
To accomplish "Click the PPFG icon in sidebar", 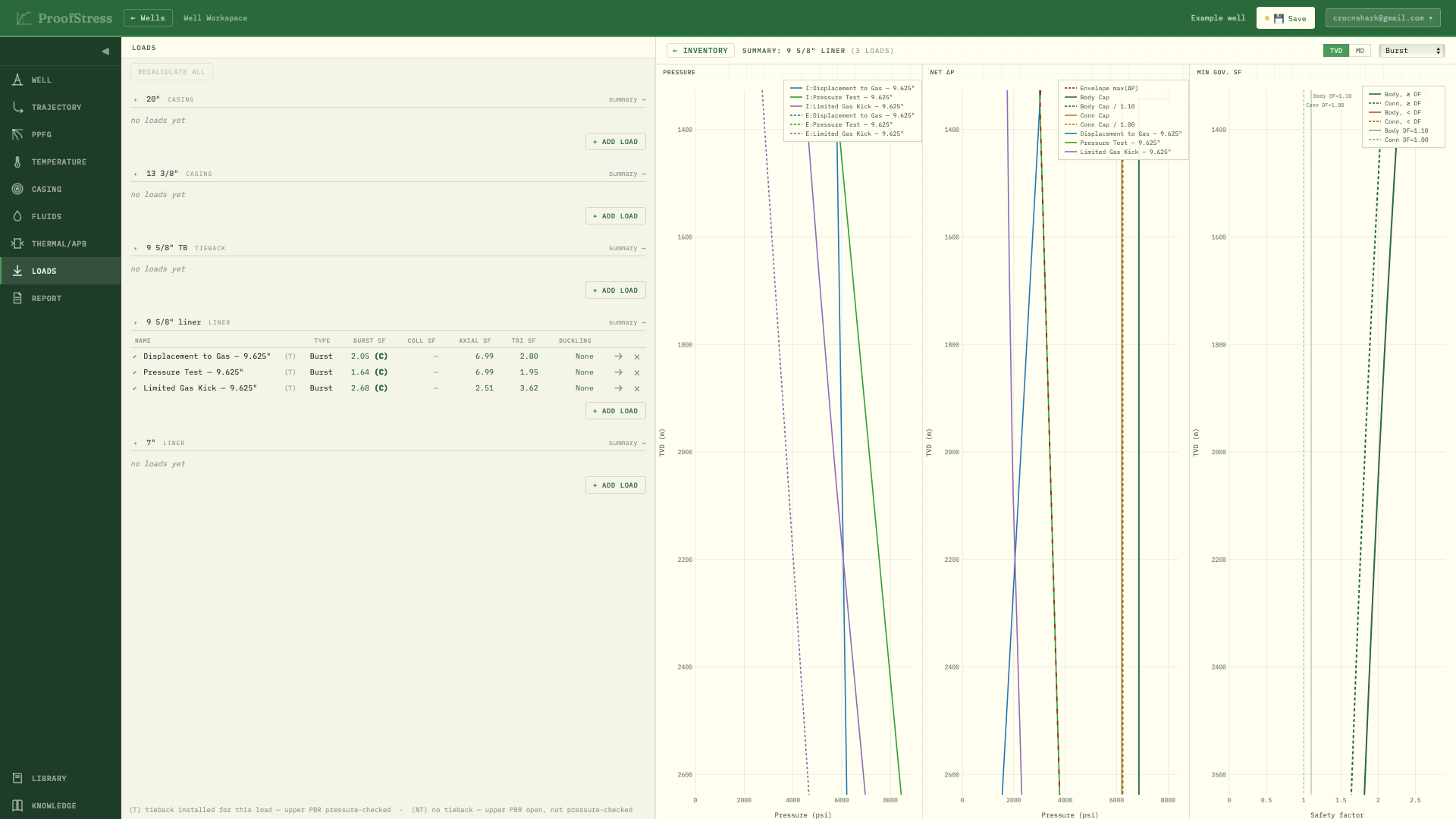I will (x=17, y=134).
